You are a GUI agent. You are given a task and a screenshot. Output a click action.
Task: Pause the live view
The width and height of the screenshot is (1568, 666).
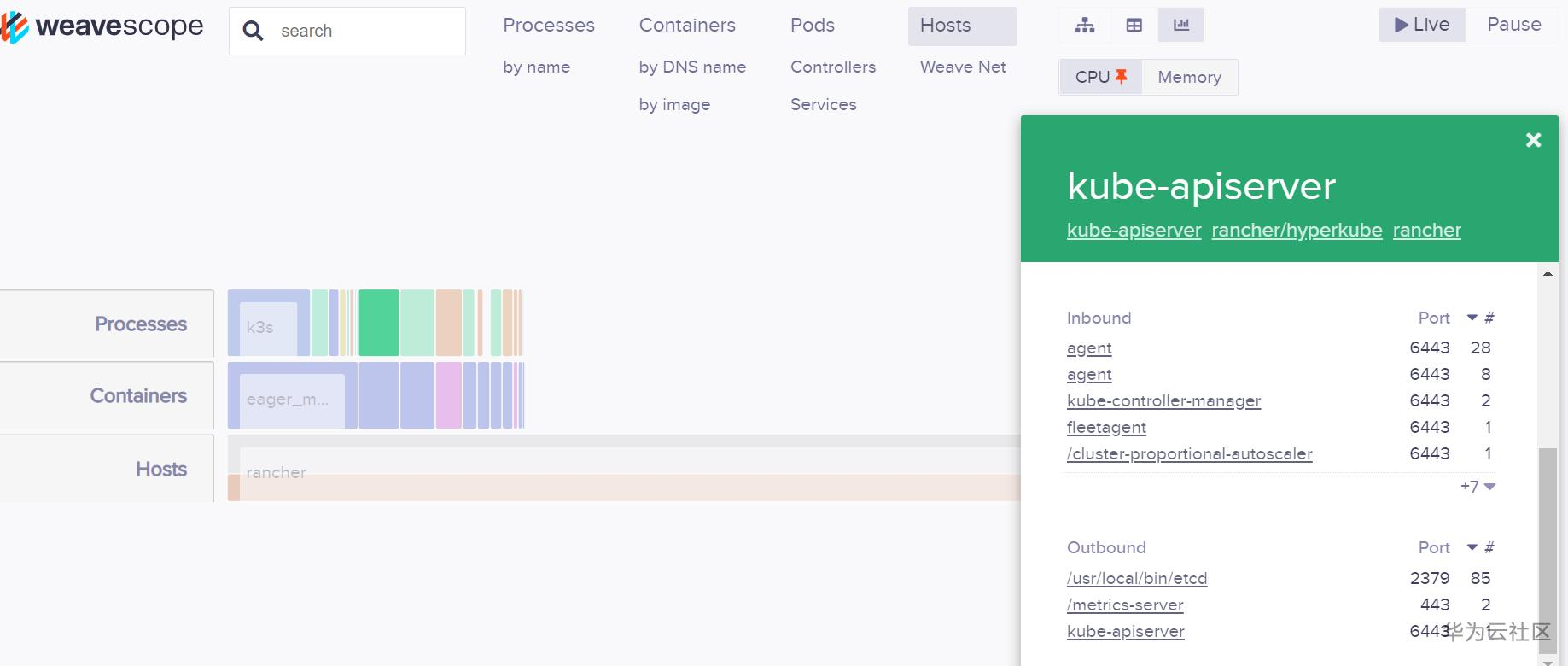[1513, 25]
